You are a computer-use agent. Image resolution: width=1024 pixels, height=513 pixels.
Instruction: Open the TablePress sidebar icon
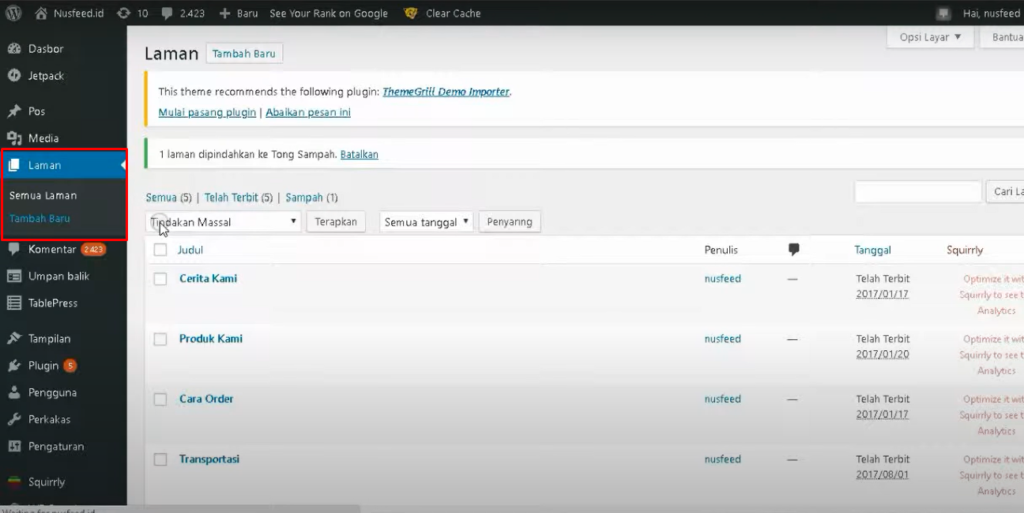[x=14, y=303]
